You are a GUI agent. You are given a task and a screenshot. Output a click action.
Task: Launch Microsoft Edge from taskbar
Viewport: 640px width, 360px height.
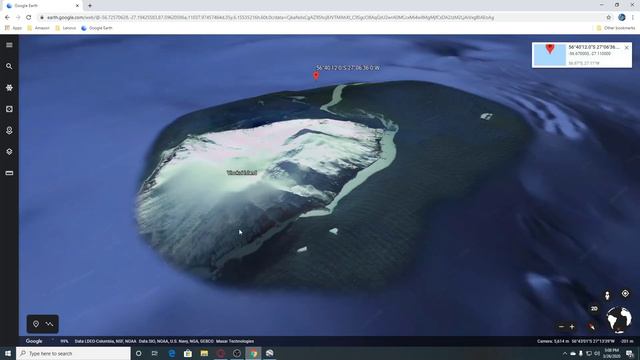(x=171, y=353)
